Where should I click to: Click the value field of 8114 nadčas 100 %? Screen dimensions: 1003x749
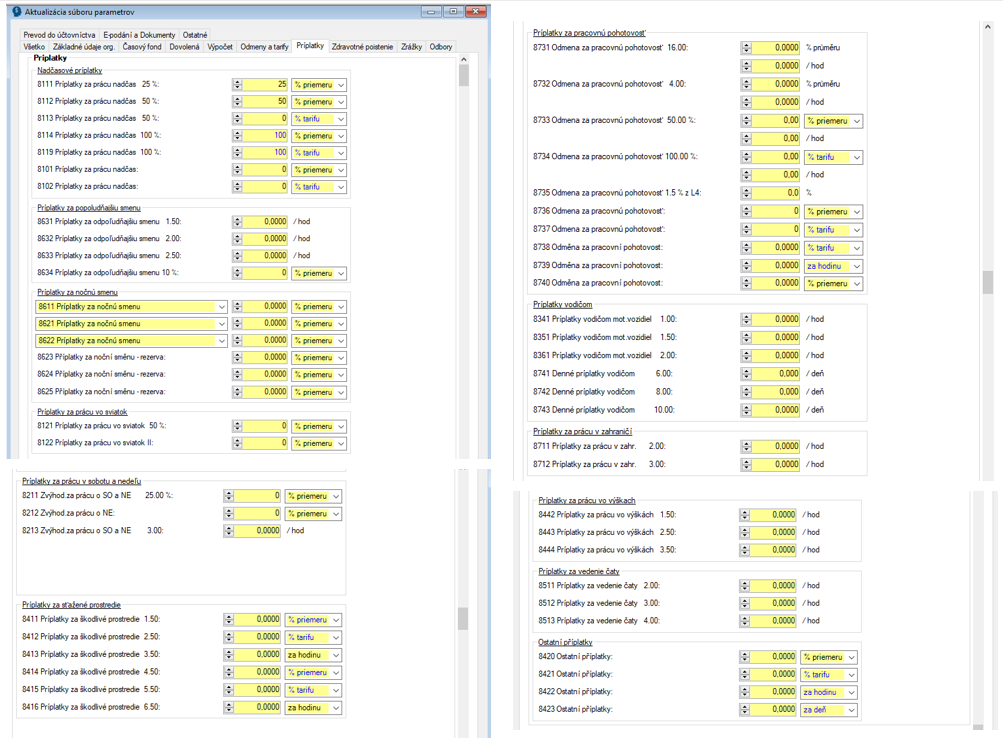265,136
